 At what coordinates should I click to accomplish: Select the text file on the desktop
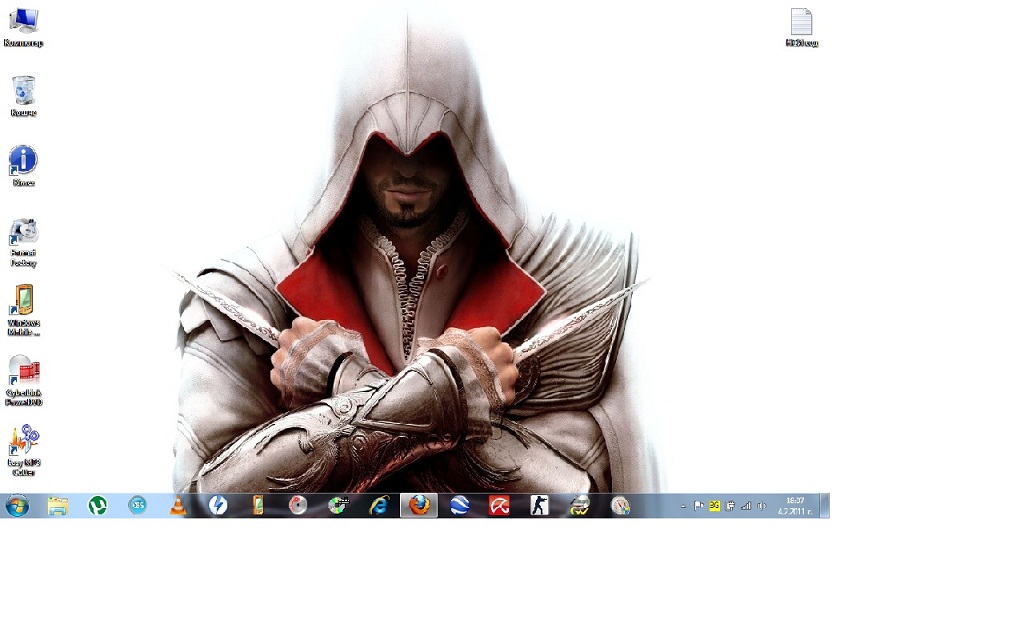click(x=801, y=24)
